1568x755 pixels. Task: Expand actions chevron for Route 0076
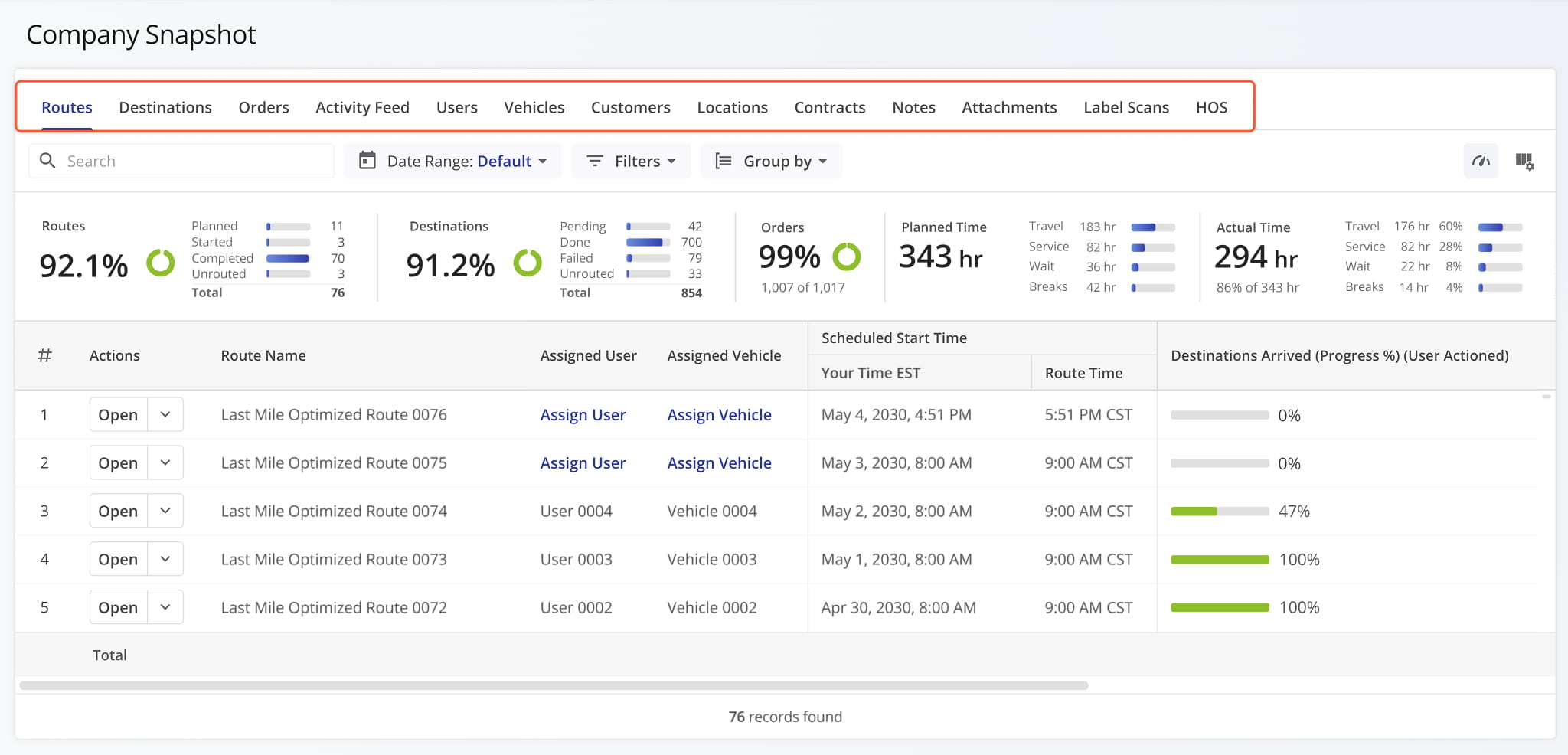click(165, 414)
